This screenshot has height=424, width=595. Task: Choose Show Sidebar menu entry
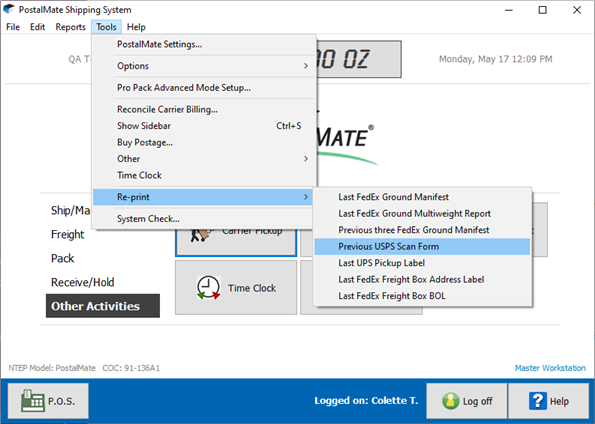203,126
